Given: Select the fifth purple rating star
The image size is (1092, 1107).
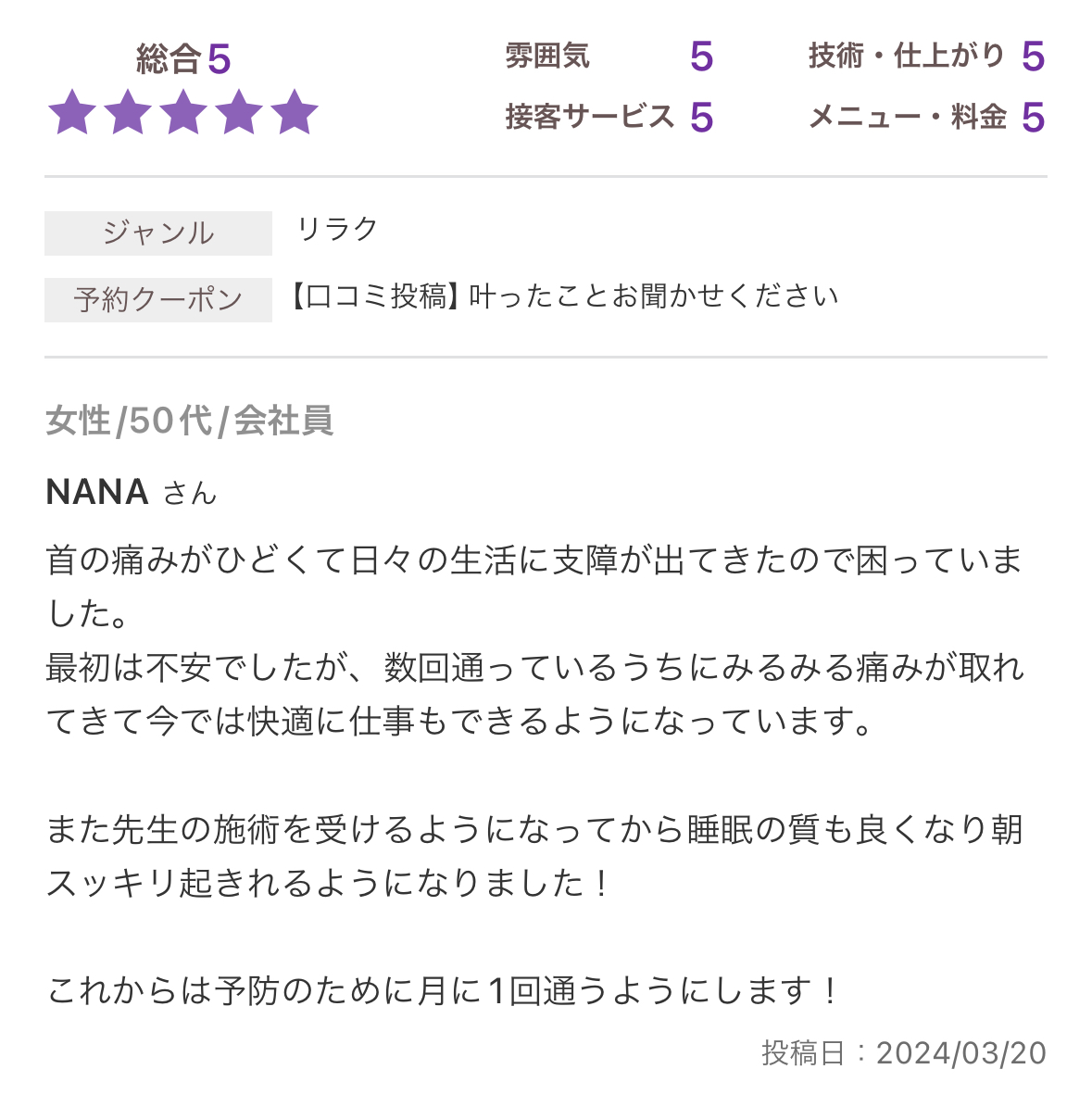Looking at the screenshot, I should (295, 114).
